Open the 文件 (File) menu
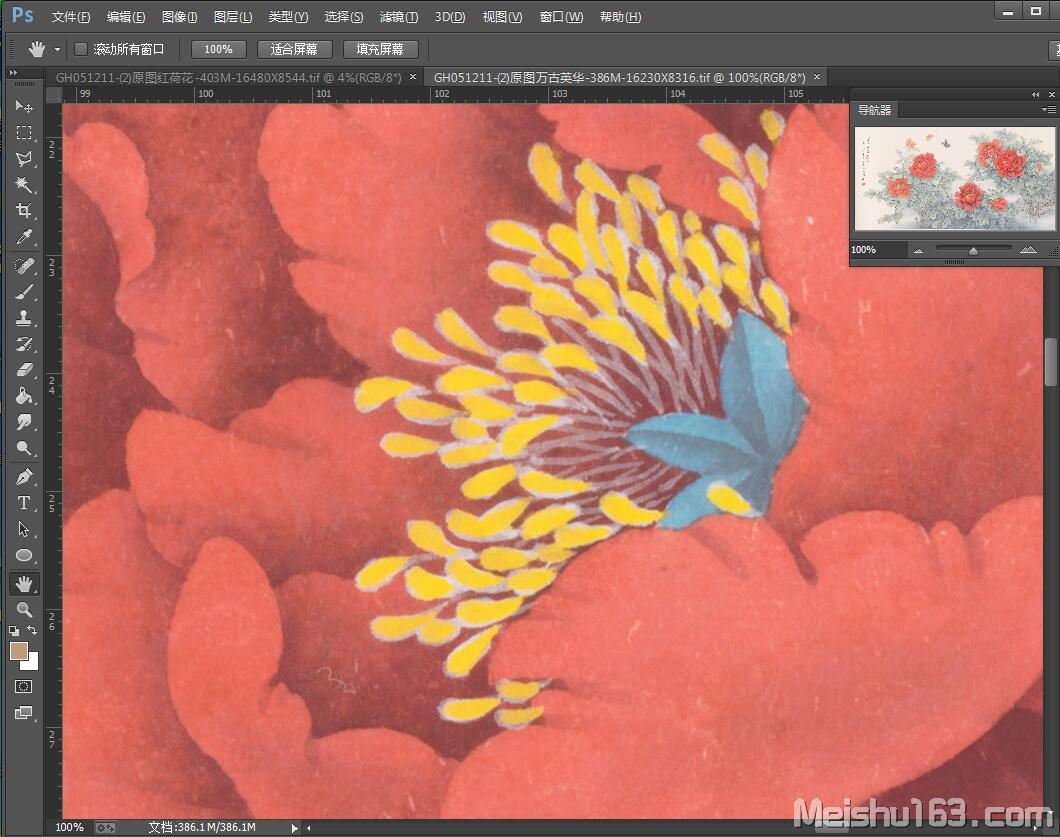The width and height of the screenshot is (1060, 837). pos(71,17)
